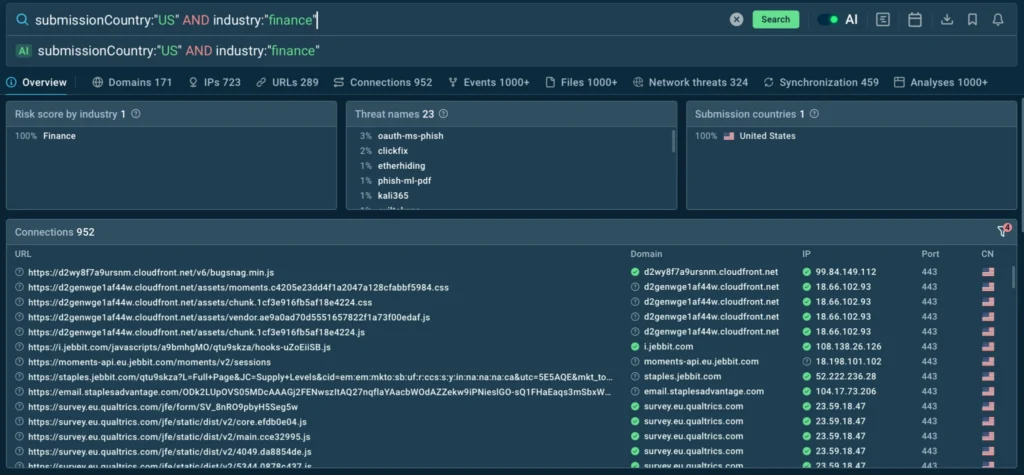Click the vendor.ae9a0ad70d5551657822f1a73f00edaf.js URL
This screenshot has width=1024, height=475.
coord(229,317)
